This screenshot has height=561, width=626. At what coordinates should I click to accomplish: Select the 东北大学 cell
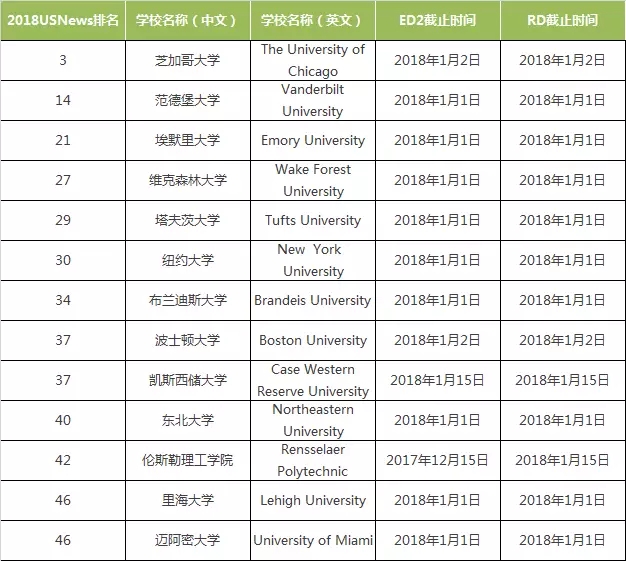[x=188, y=420]
